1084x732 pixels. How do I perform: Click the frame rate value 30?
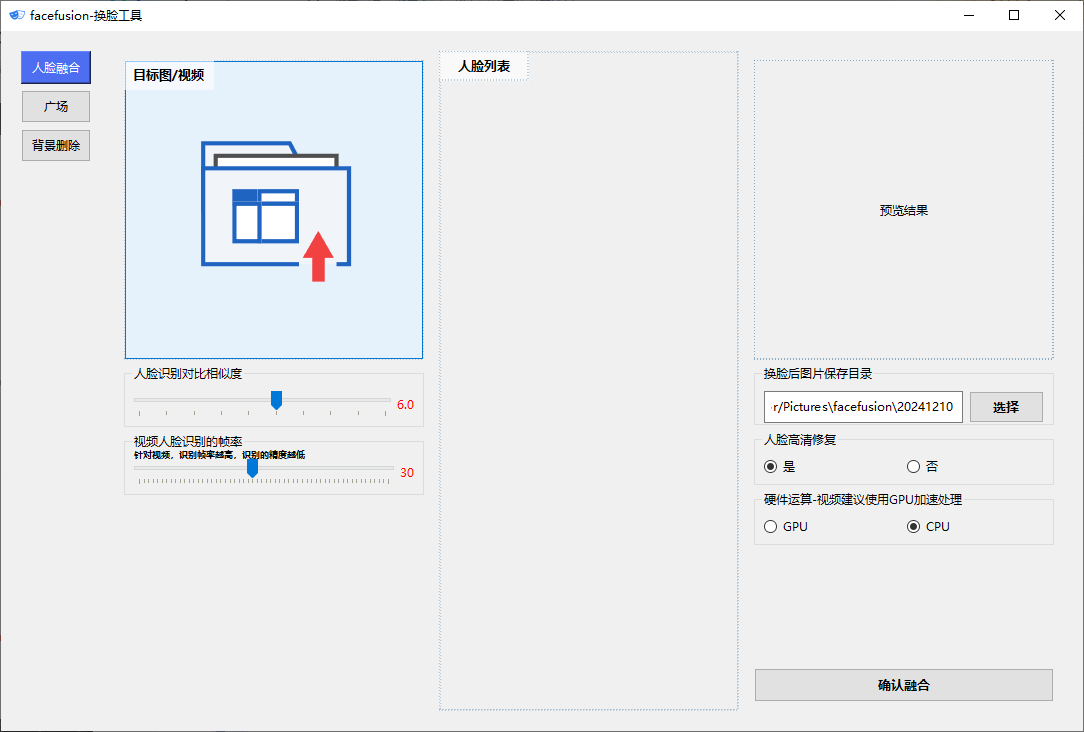(x=406, y=473)
